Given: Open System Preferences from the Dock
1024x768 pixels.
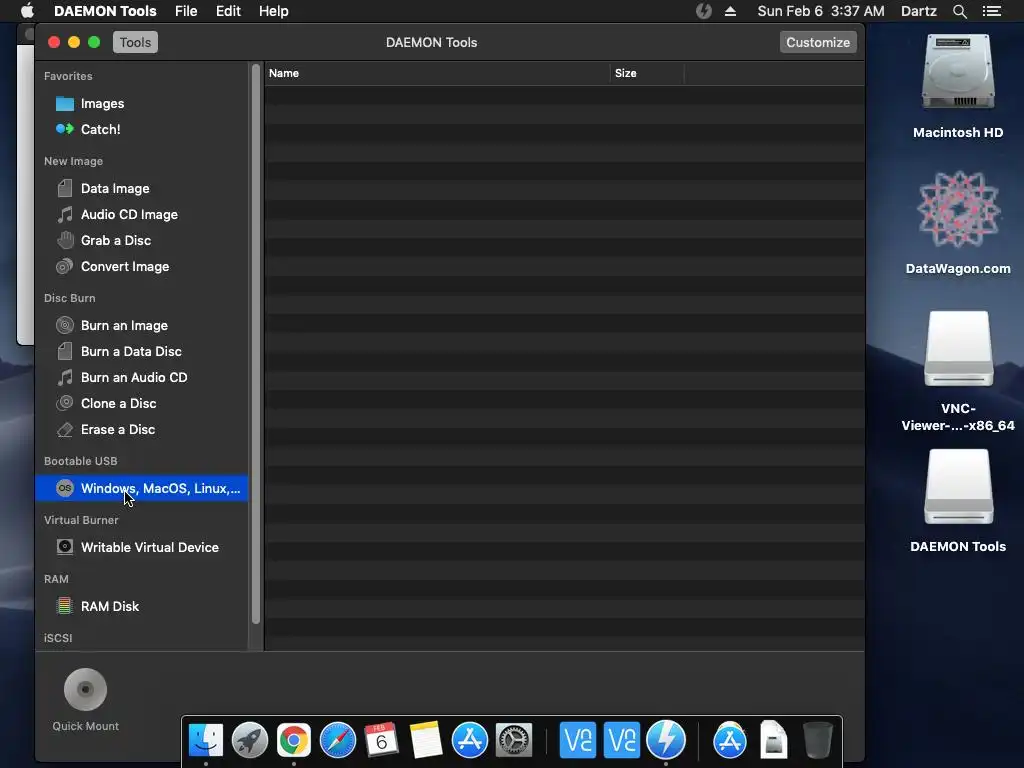Looking at the screenshot, I should [514, 741].
